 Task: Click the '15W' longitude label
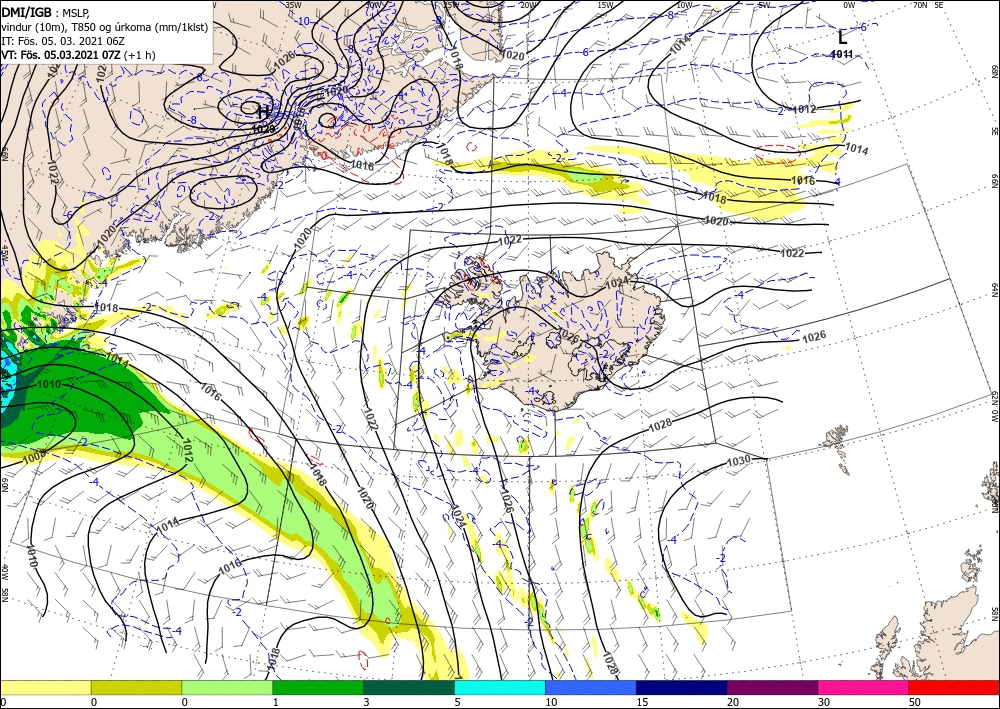(x=607, y=5)
